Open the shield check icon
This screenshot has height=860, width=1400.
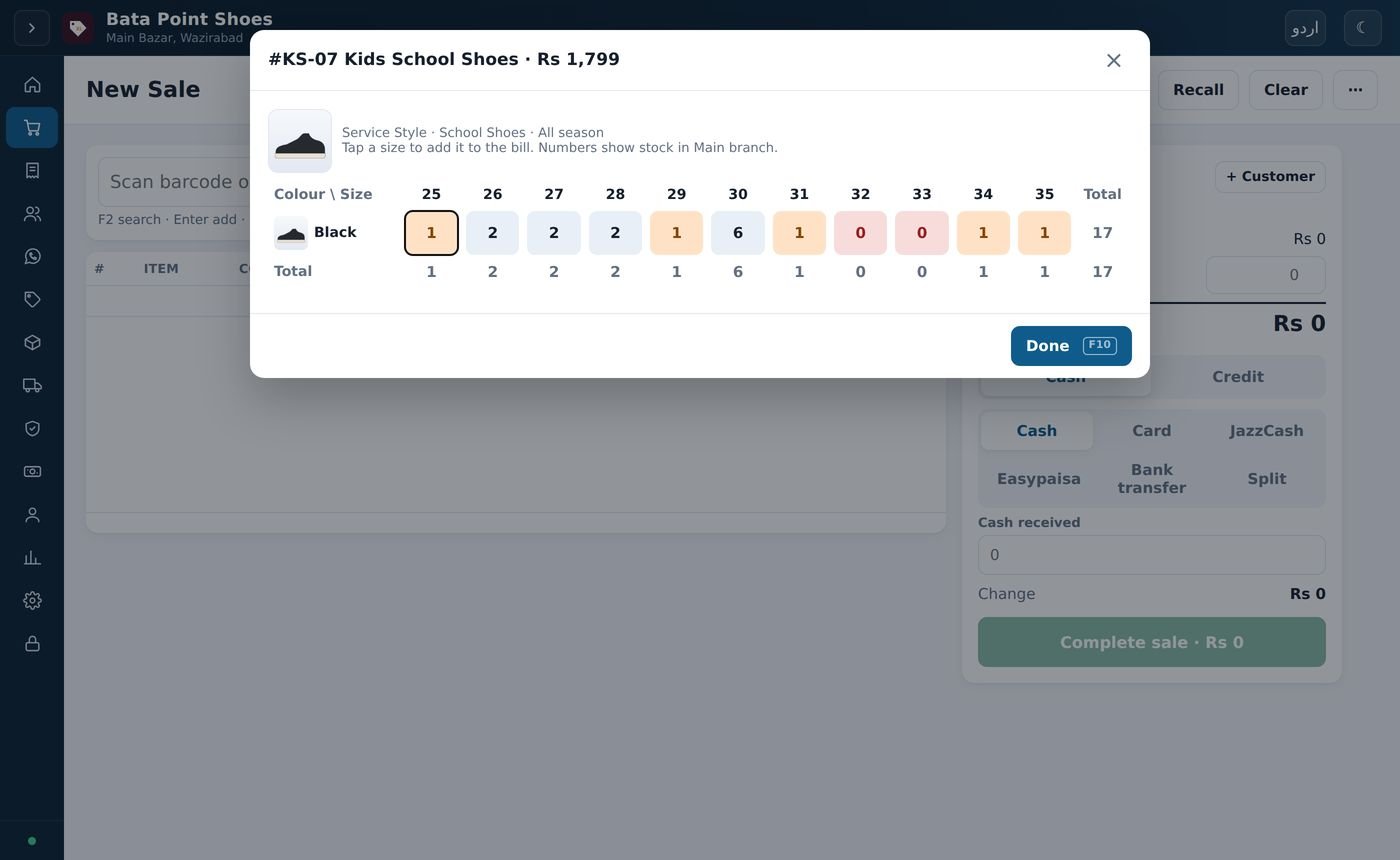pos(32,429)
